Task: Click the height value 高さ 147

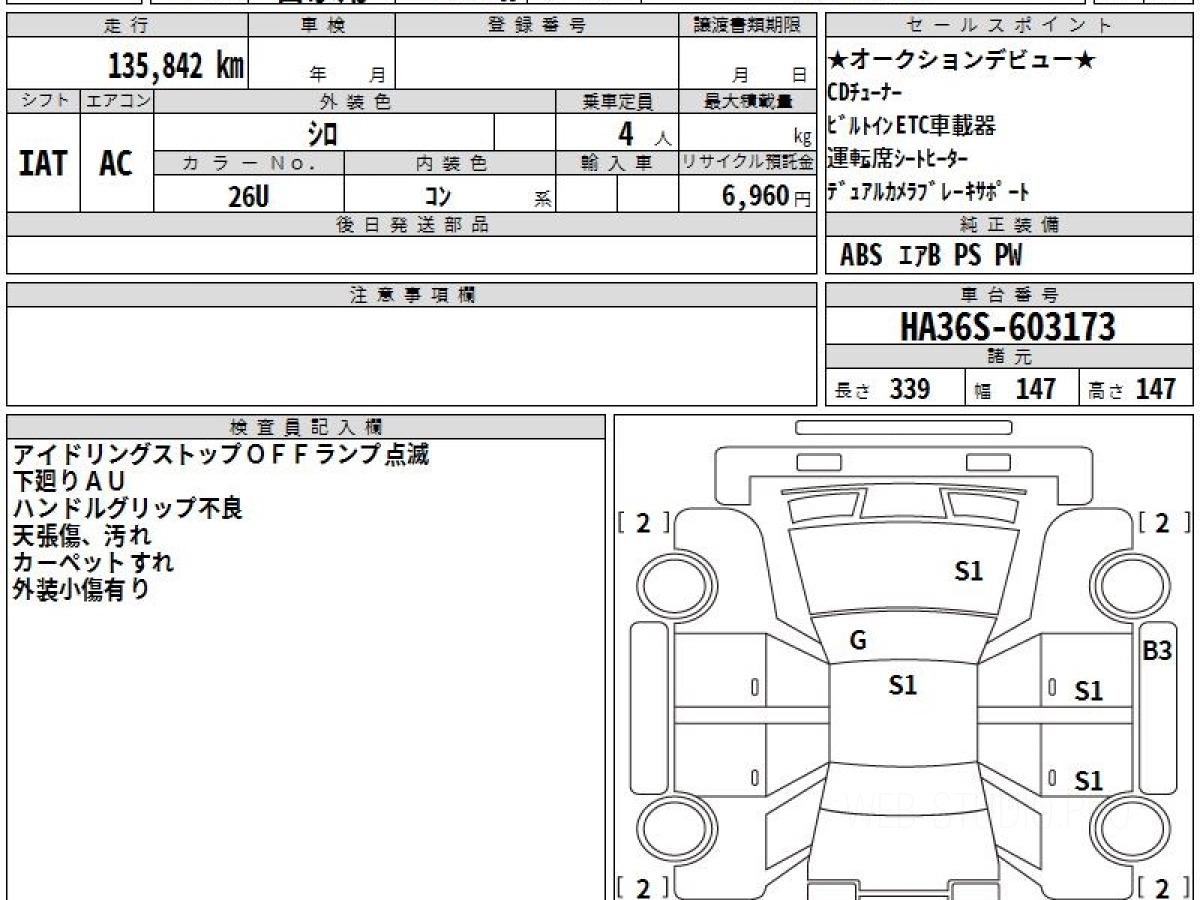Action: [x=1132, y=389]
